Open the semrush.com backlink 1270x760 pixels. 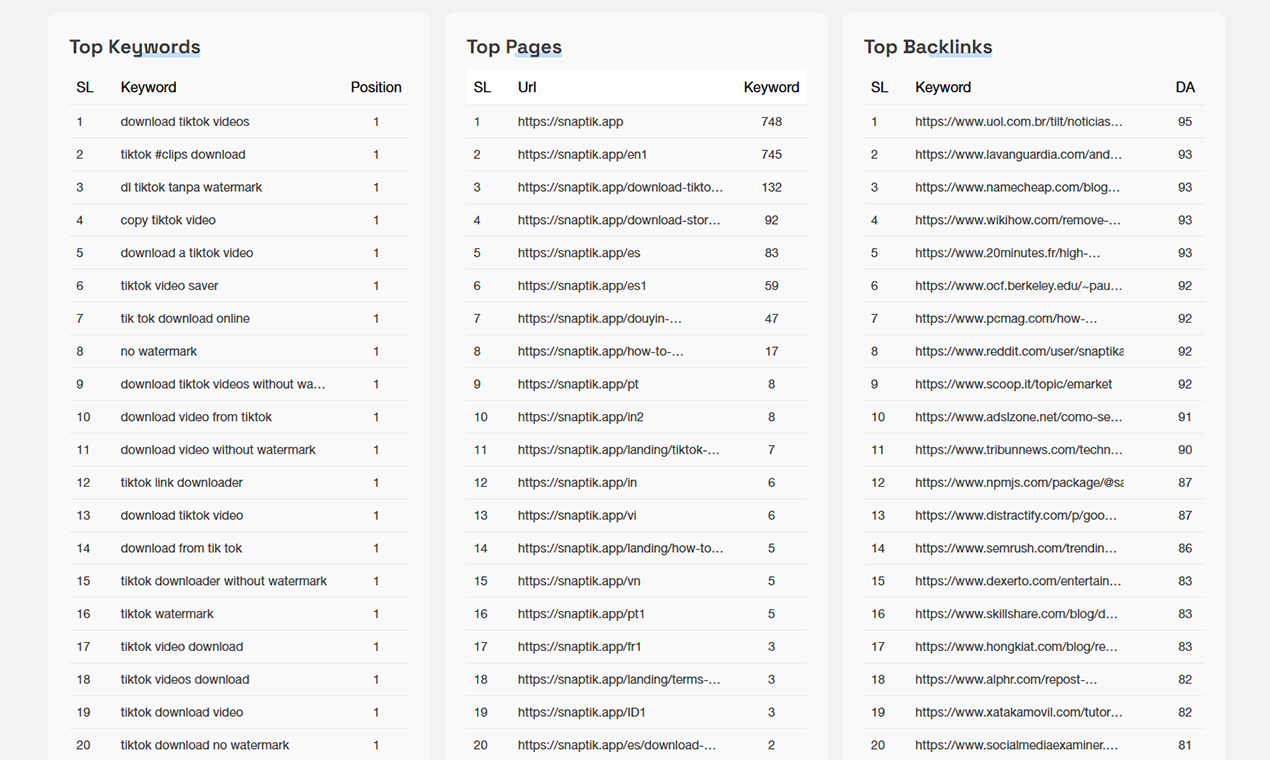pyautogui.click(x=1016, y=548)
